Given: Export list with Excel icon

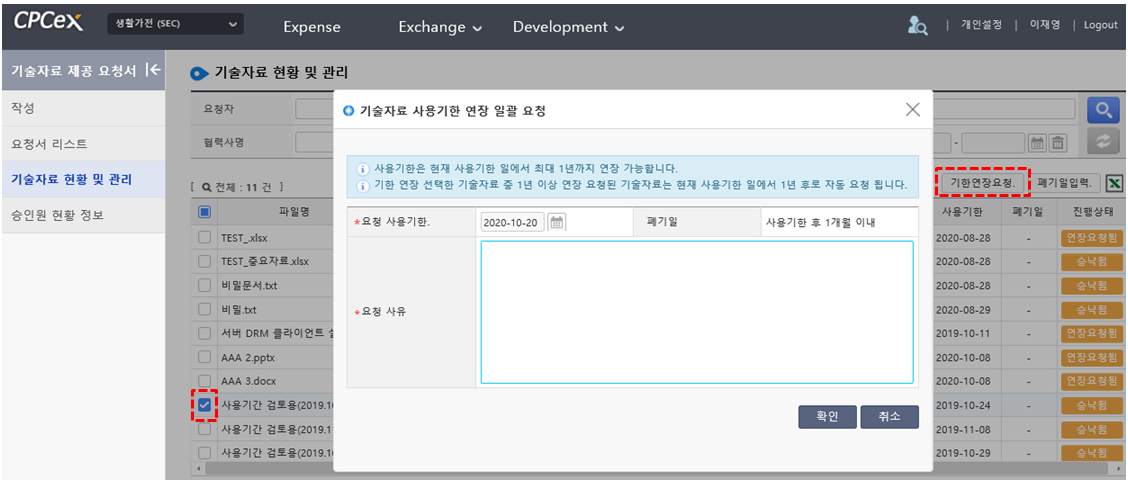Looking at the screenshot, I should [x=1116, y=184].
